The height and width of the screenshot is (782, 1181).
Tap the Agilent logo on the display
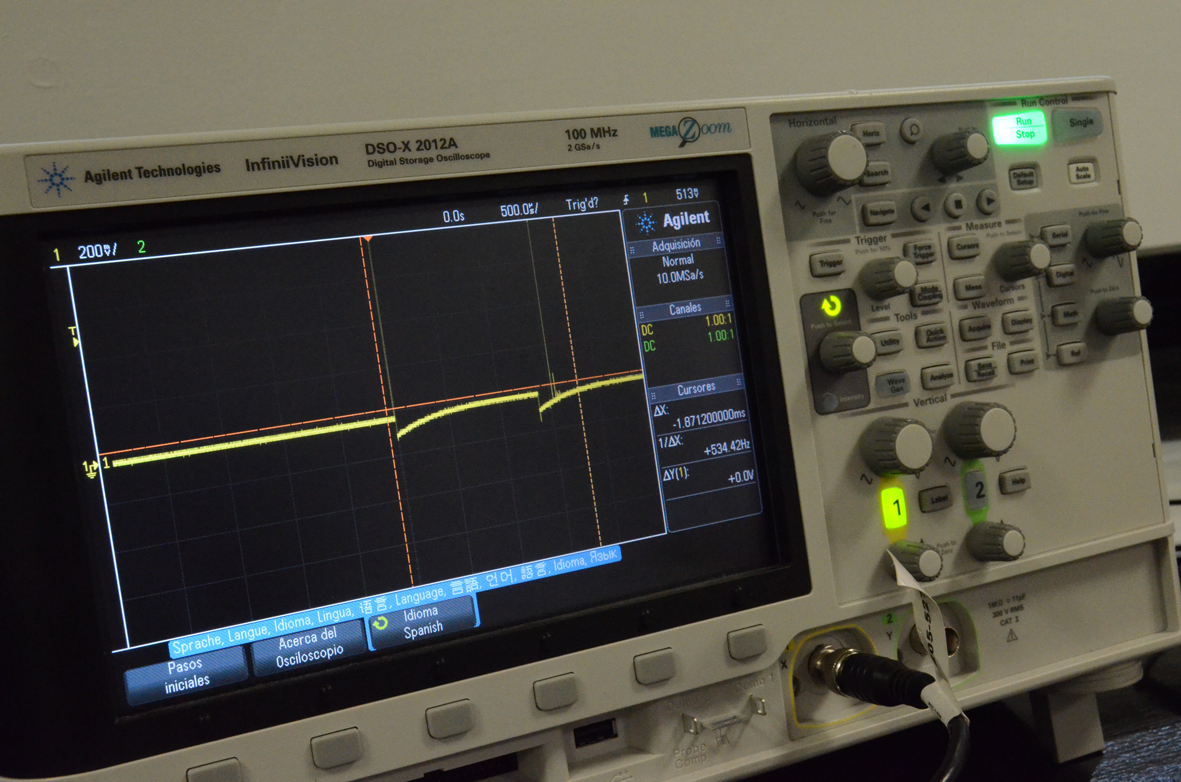click(673, 221)
